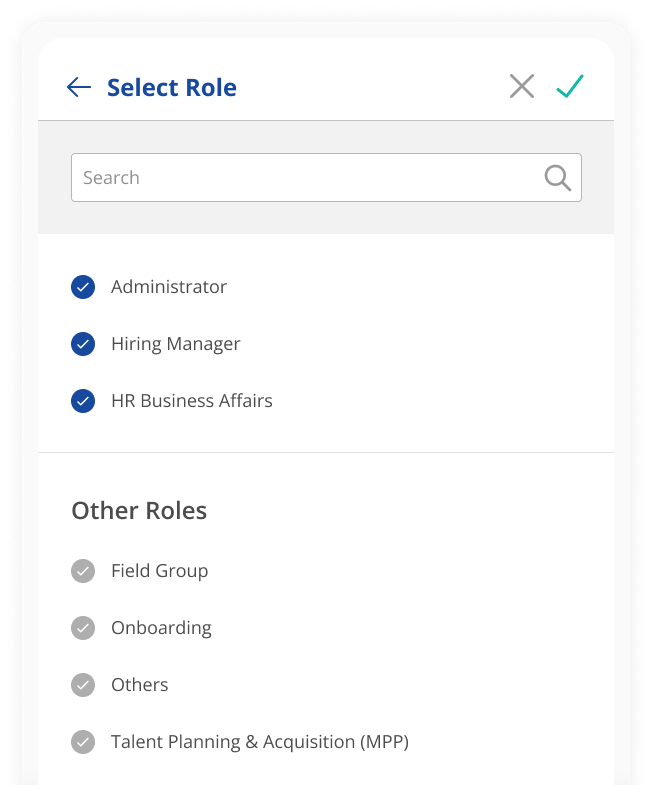Uncheck the Hiring Manager blue check circle
The width and height of the screenshot is (652, 785).
point(83,344)
